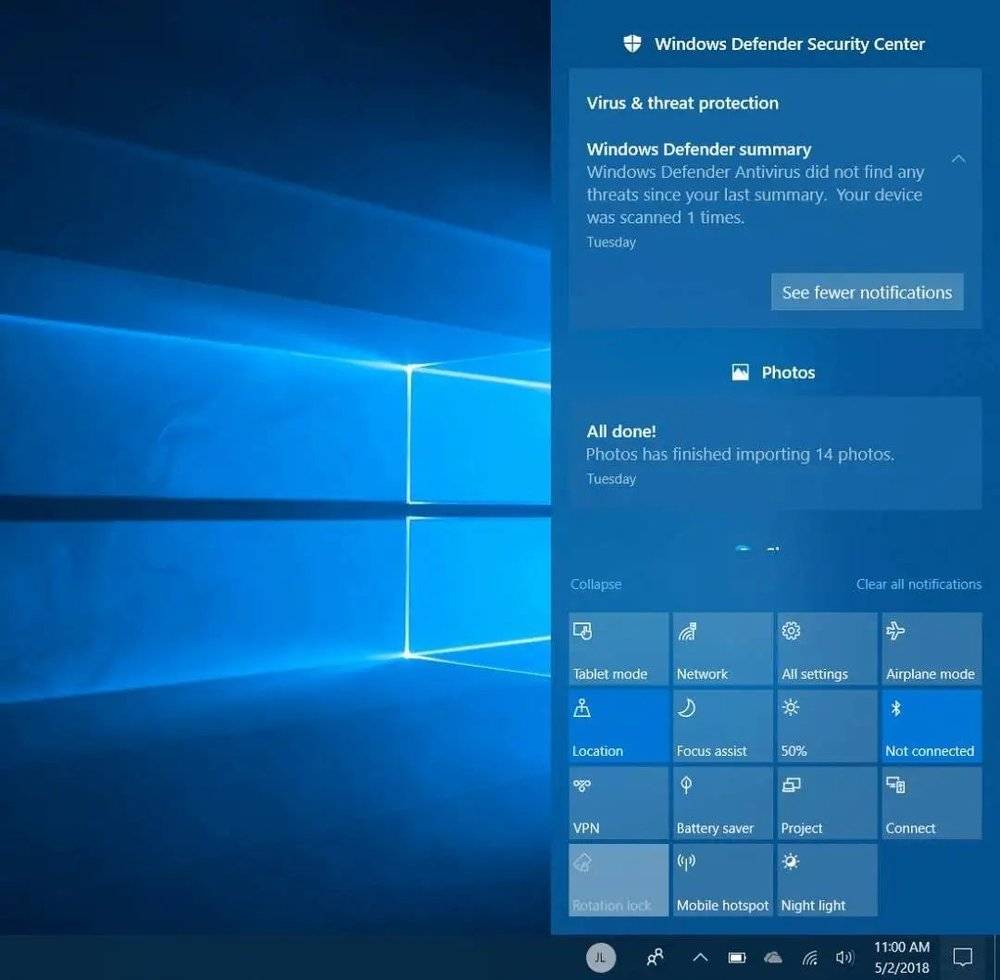Viewport: 1000px width, 980px height.
Task: Turn off the Location tile
Action: coord(618,726)
